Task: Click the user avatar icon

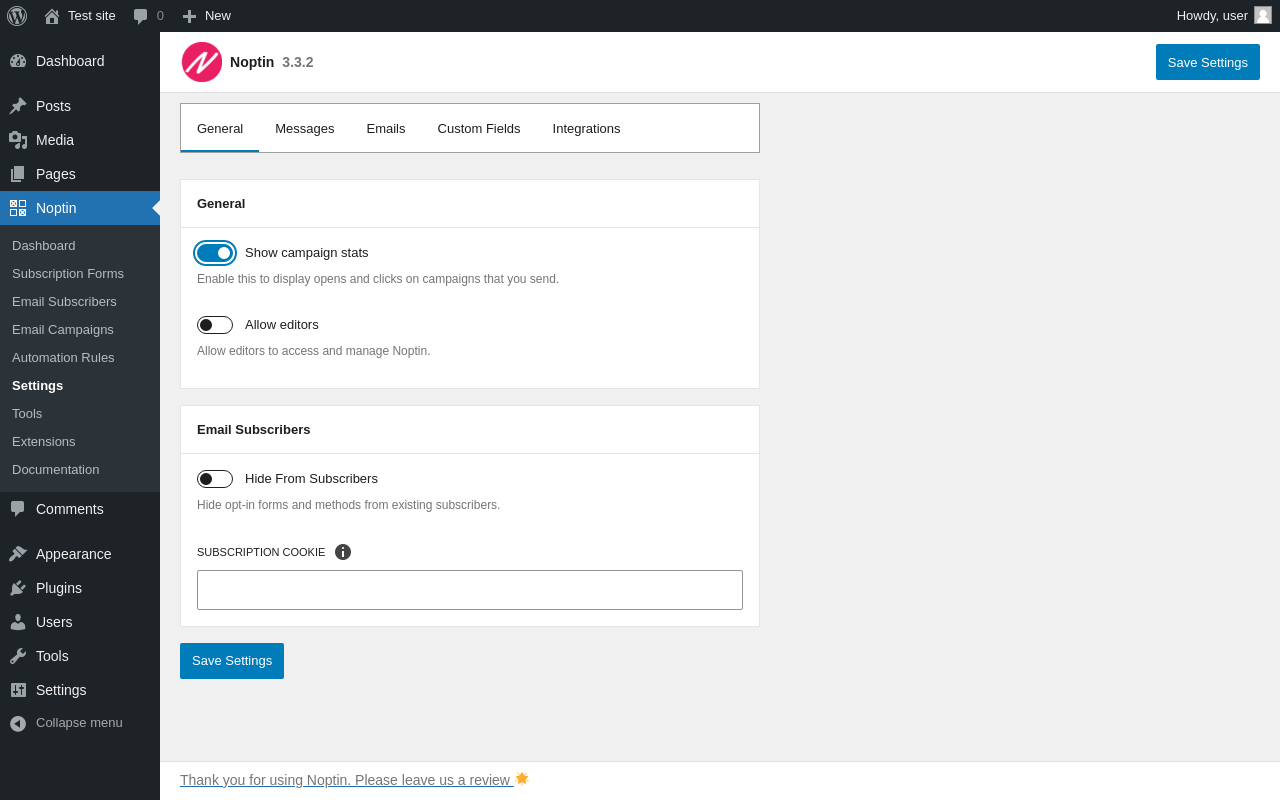Action: (x=1263, y=15)
